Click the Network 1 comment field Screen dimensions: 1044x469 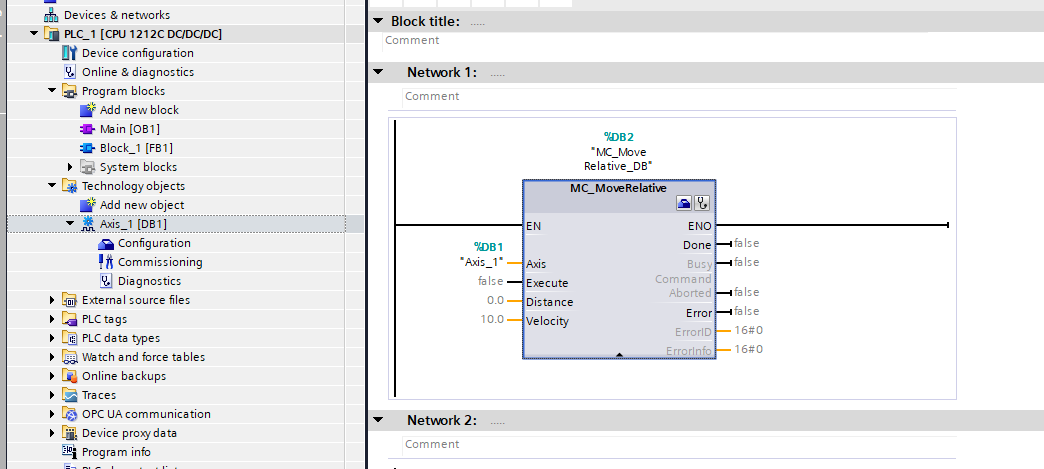tap(679, 97)
